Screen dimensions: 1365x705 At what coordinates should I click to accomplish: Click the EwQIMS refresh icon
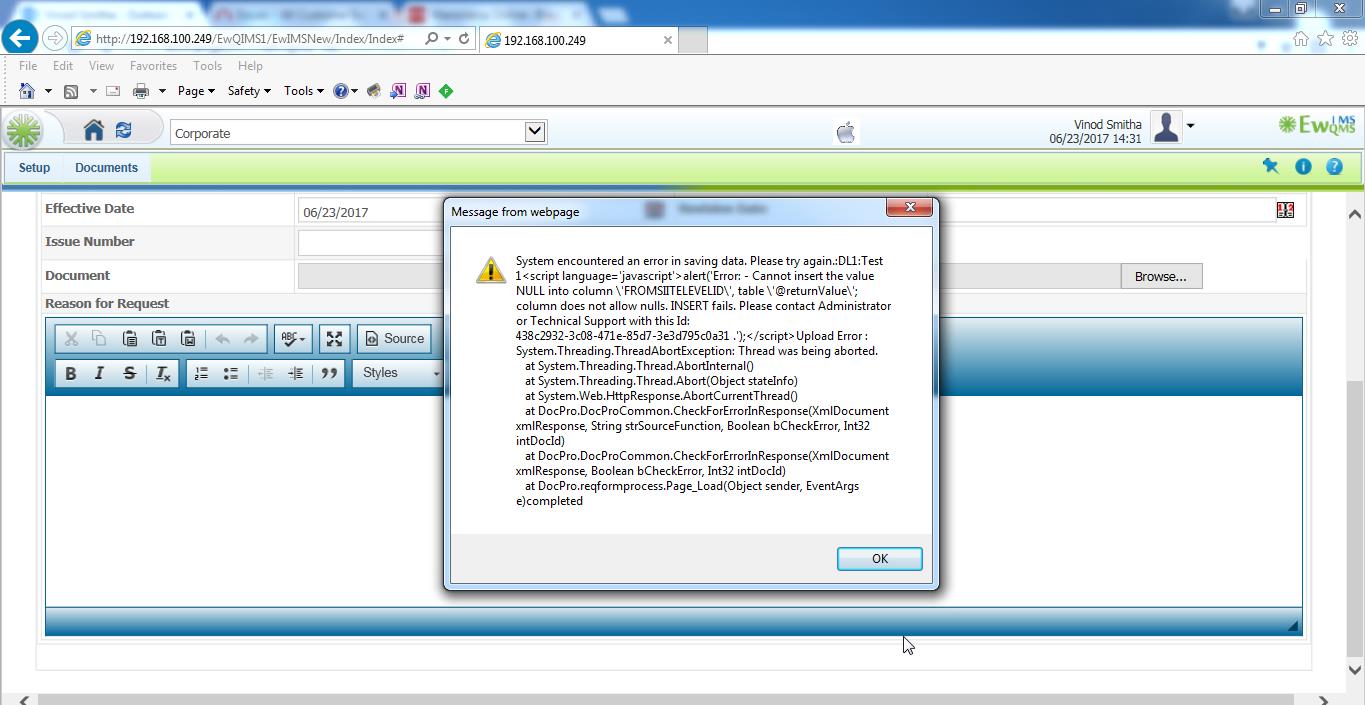tap(124, 130)
